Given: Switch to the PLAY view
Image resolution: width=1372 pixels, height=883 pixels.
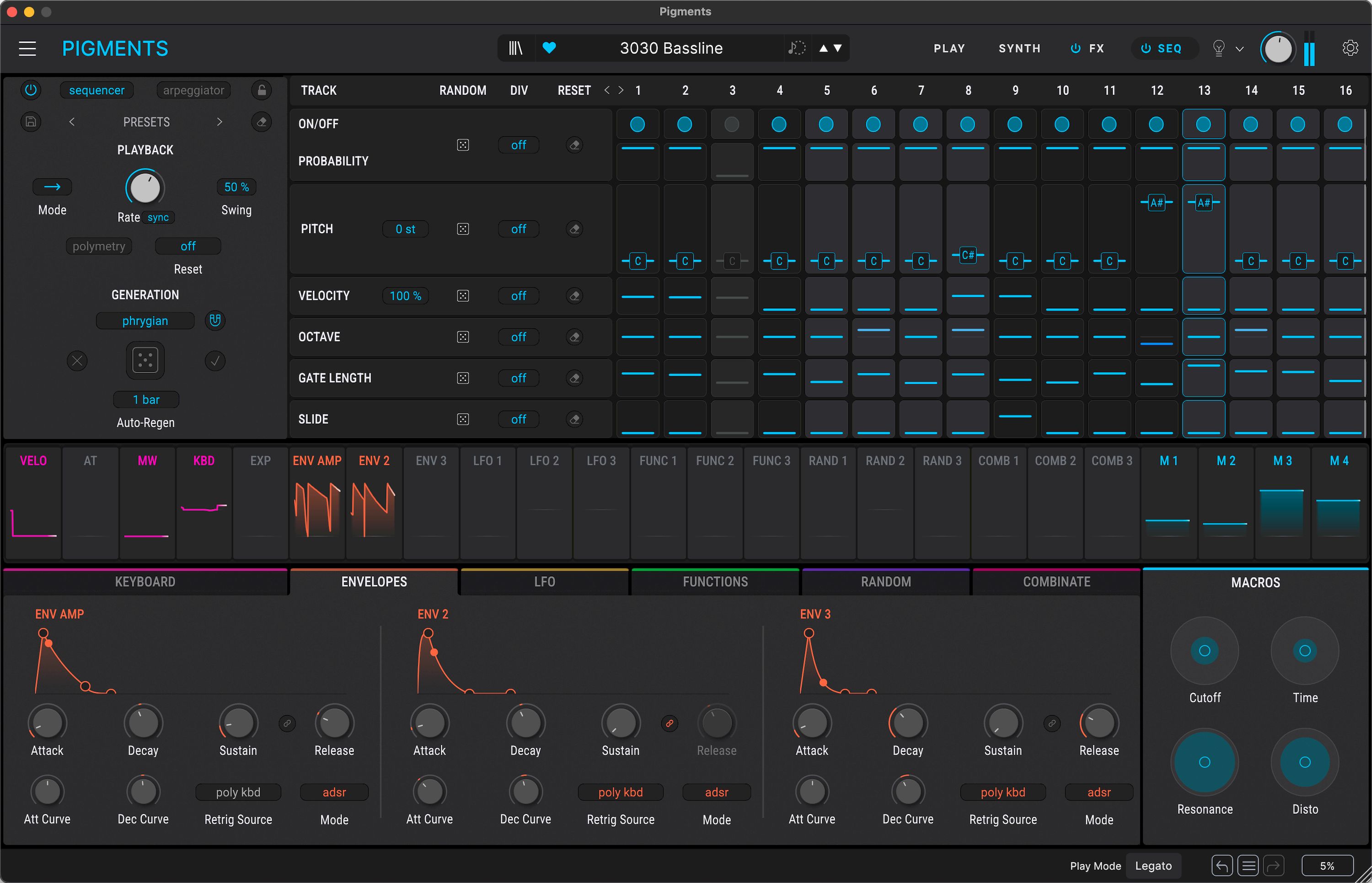Looking at the screenshot, I should pyautogui.click(x=949, y=49).
